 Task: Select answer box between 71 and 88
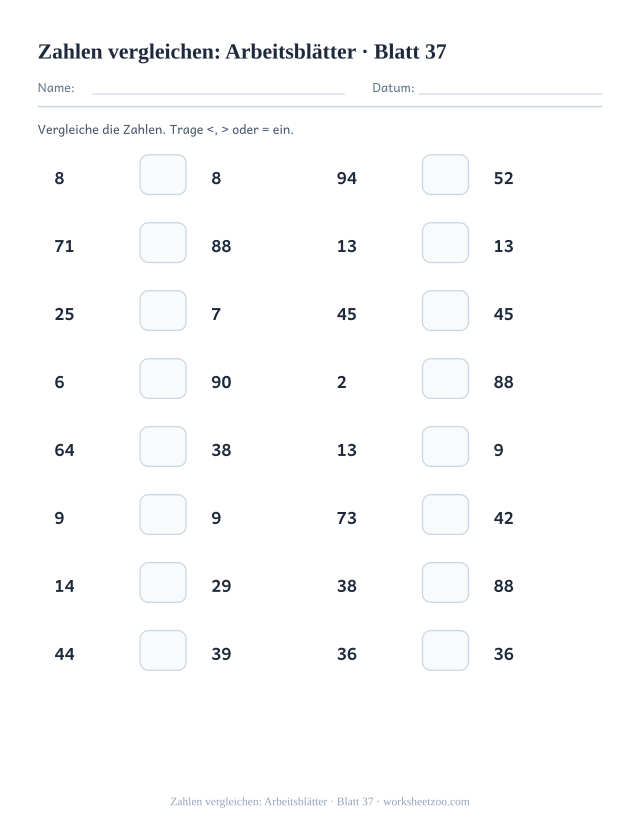pyautogui.click(x=163, y=243)
